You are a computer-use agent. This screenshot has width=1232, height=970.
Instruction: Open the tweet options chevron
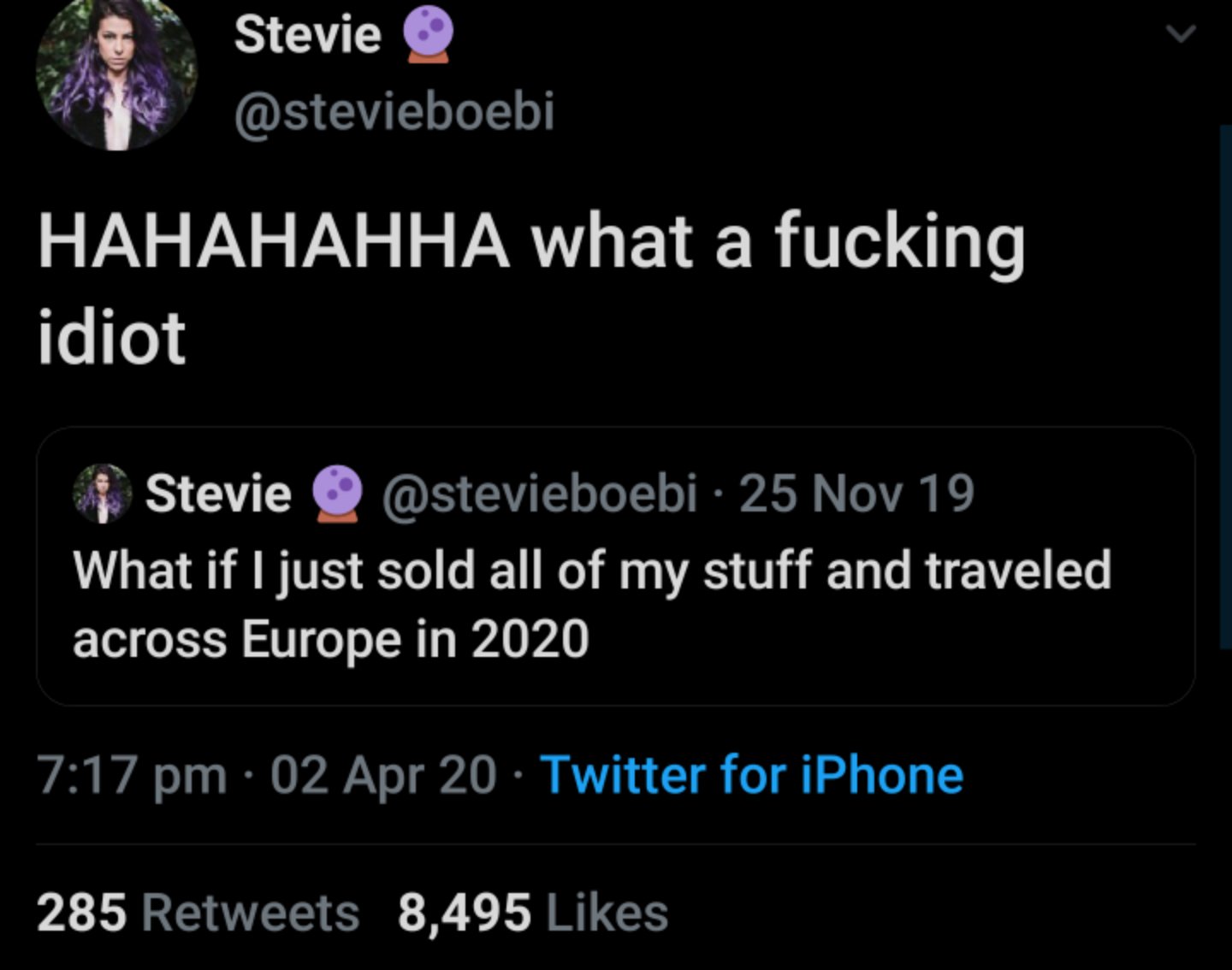[1182, 33]
